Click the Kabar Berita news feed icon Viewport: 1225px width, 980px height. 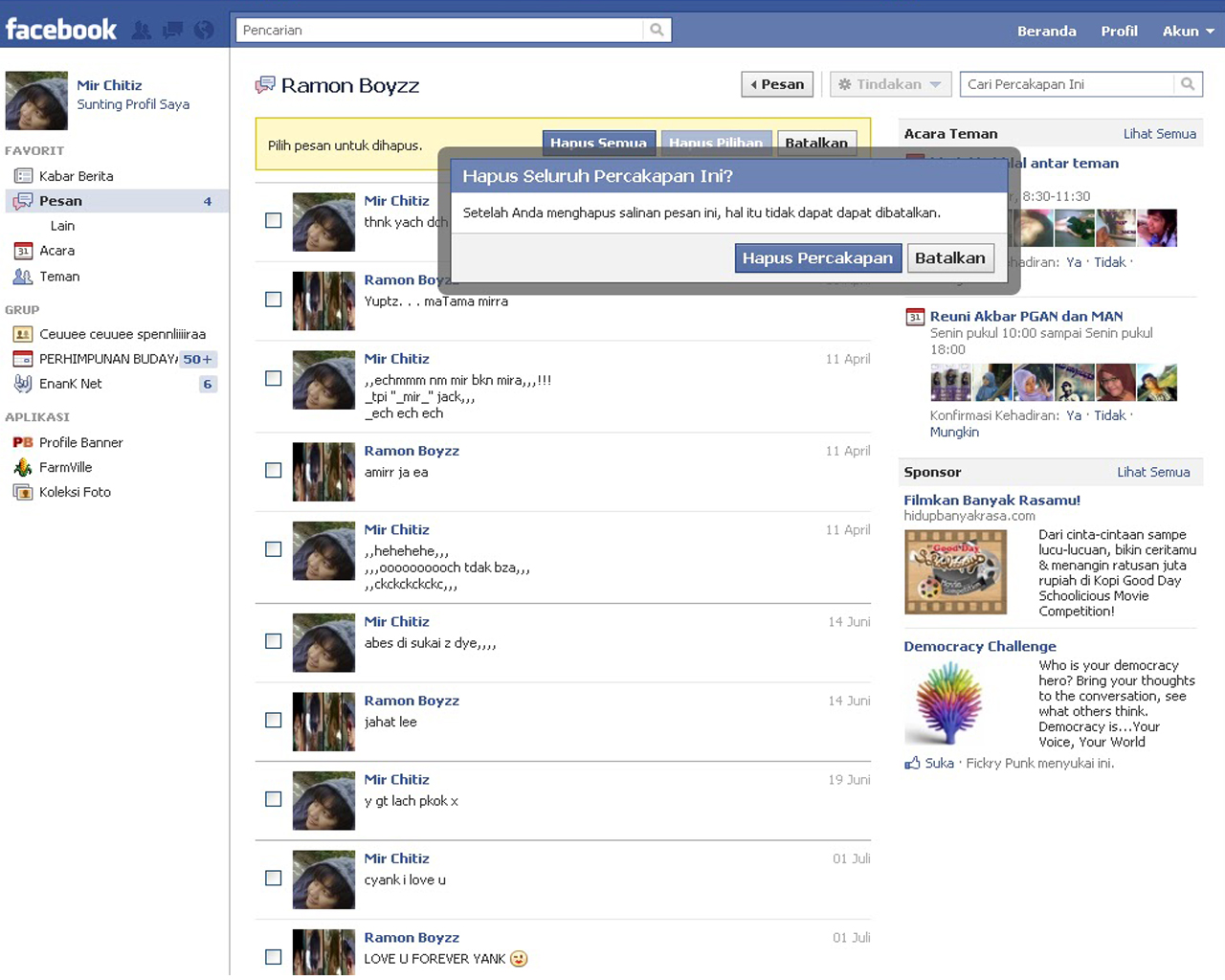tap(23, 176)
